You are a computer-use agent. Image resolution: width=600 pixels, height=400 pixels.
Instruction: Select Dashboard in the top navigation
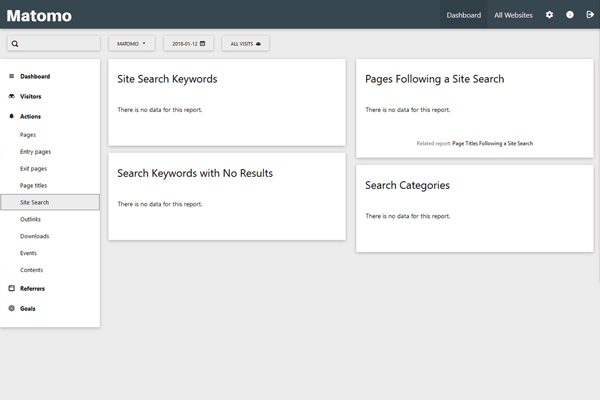464,15
